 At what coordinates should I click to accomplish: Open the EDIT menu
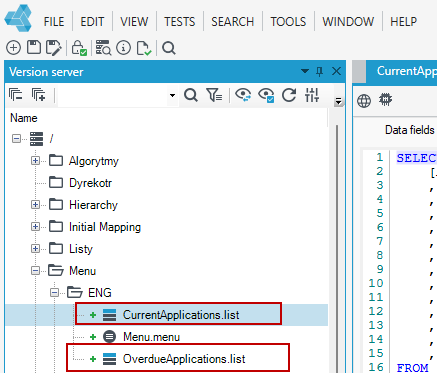92,22
